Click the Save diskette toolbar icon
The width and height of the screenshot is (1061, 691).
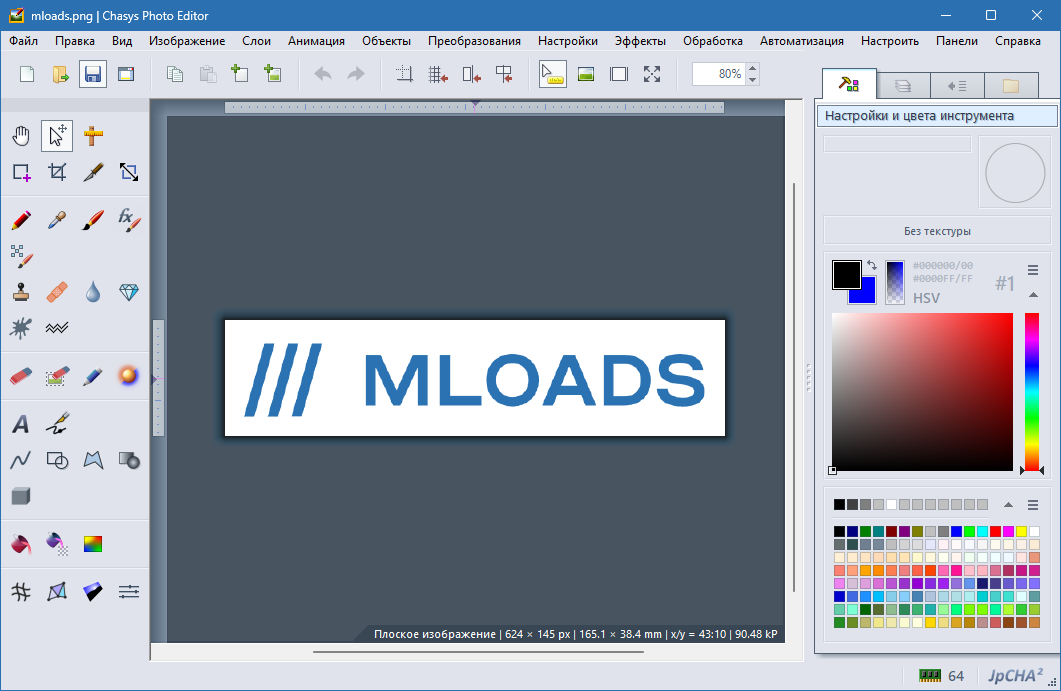(93, 74)
